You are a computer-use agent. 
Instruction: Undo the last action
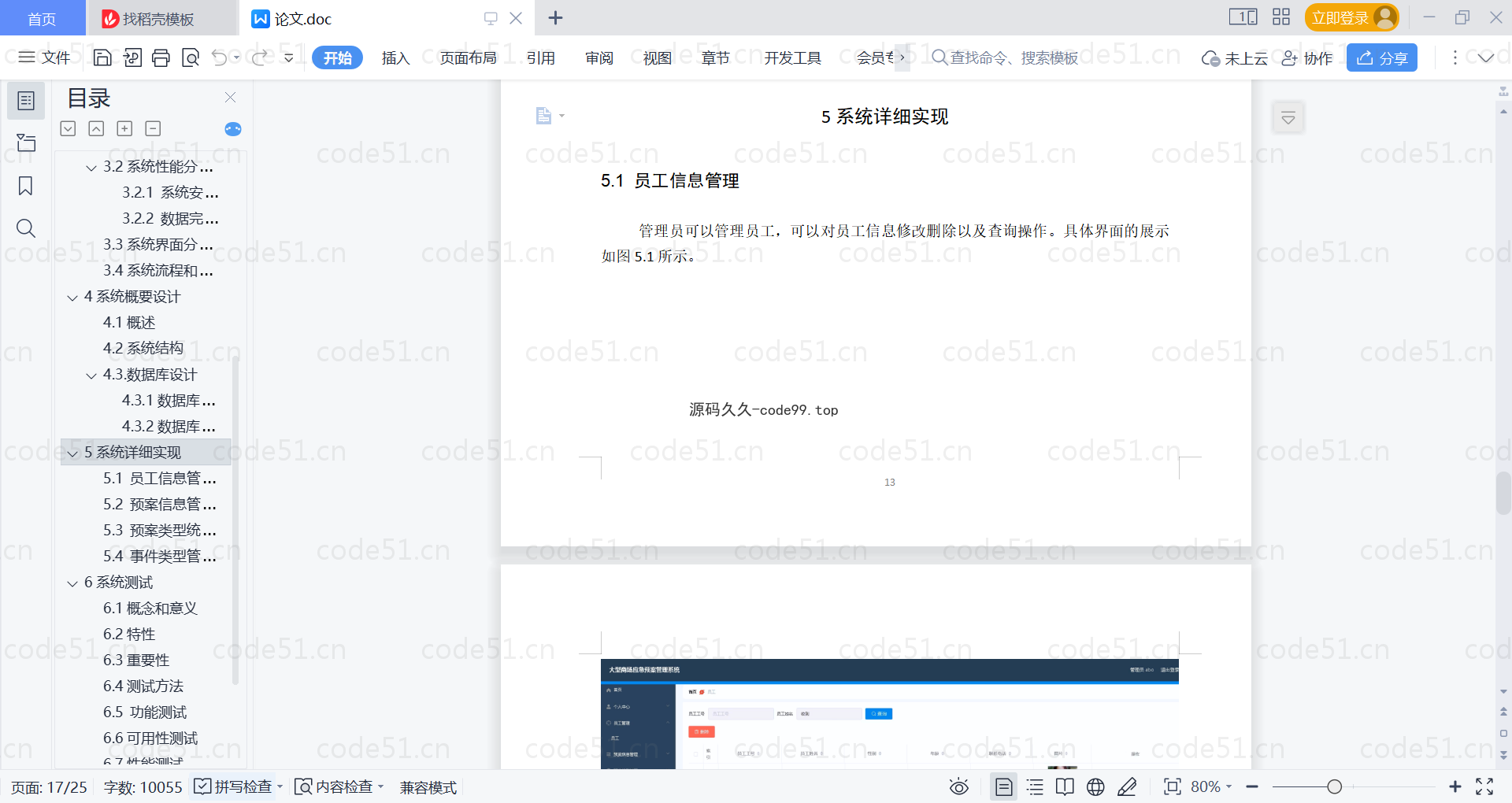point(220,57)
